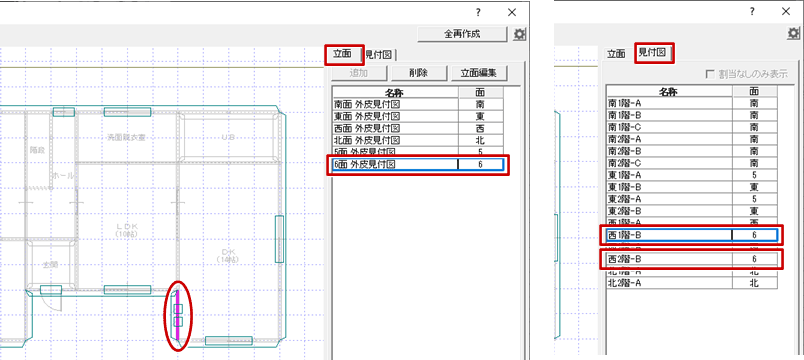804x360 pixels.
Task: Select the 南面 外皮見付図 row
Action: (418, 104)
